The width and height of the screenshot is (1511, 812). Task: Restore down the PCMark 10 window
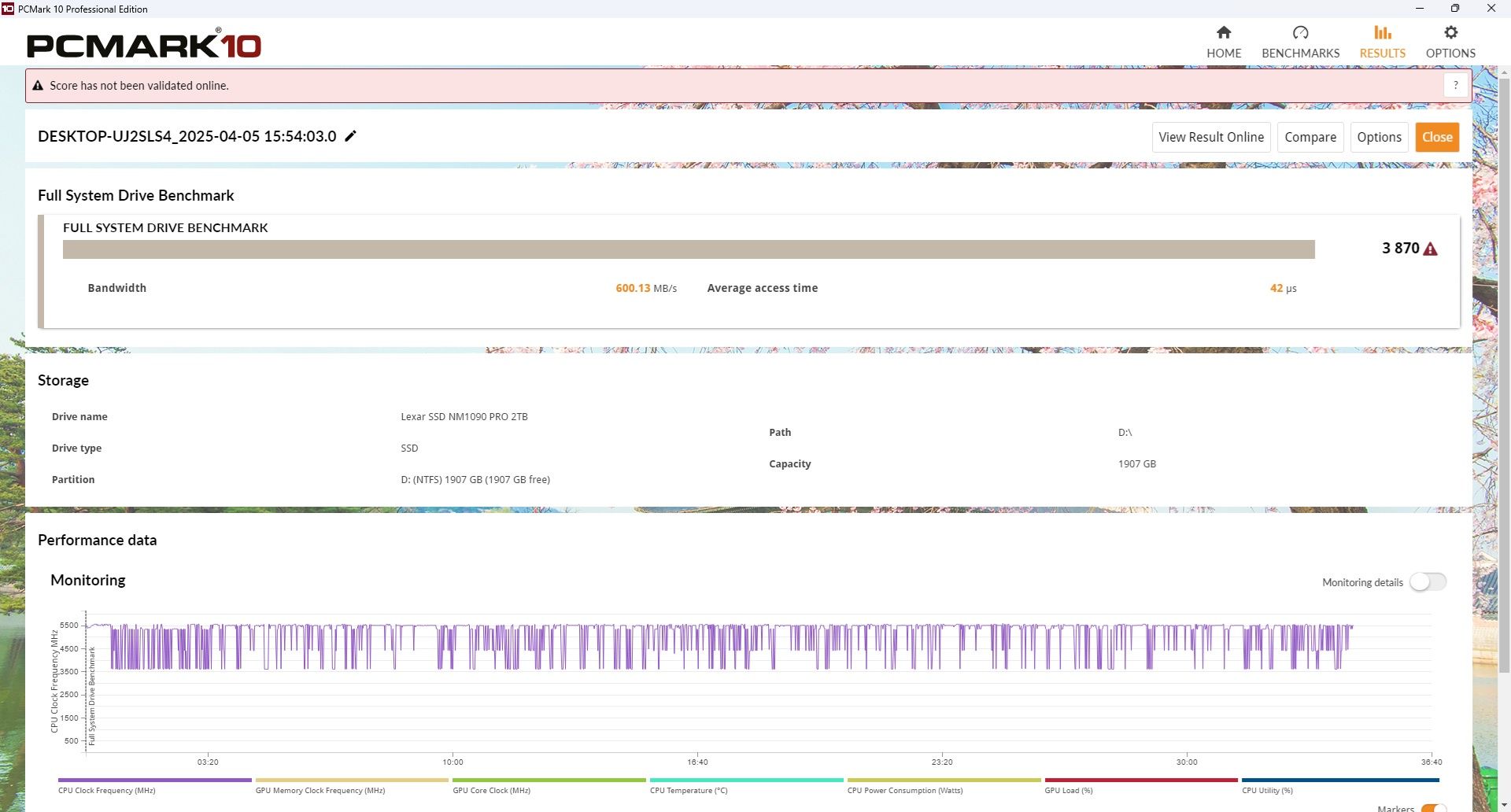pos(1455,9)
